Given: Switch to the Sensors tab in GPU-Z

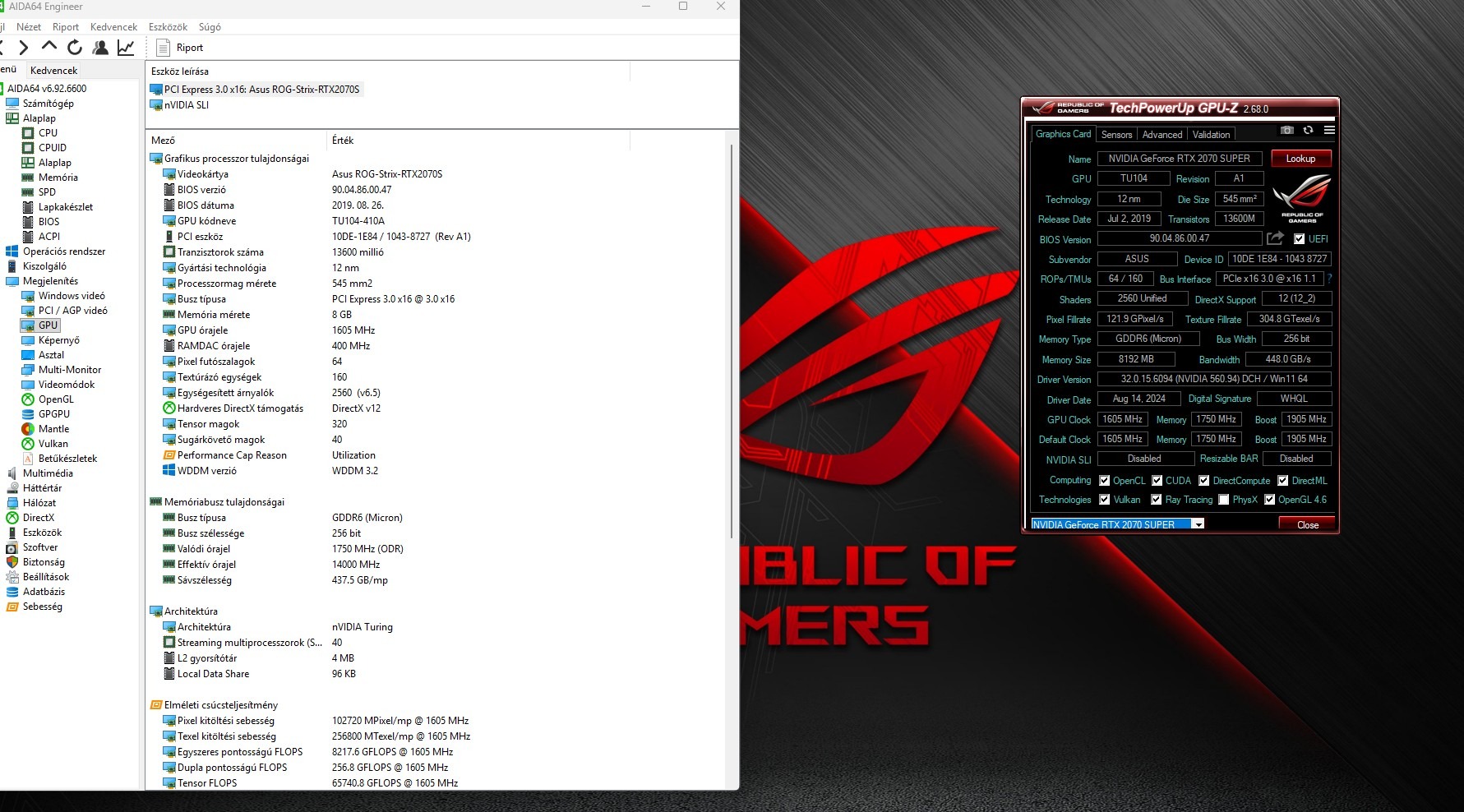Looking at the screenshot, I should point(1116,135).
